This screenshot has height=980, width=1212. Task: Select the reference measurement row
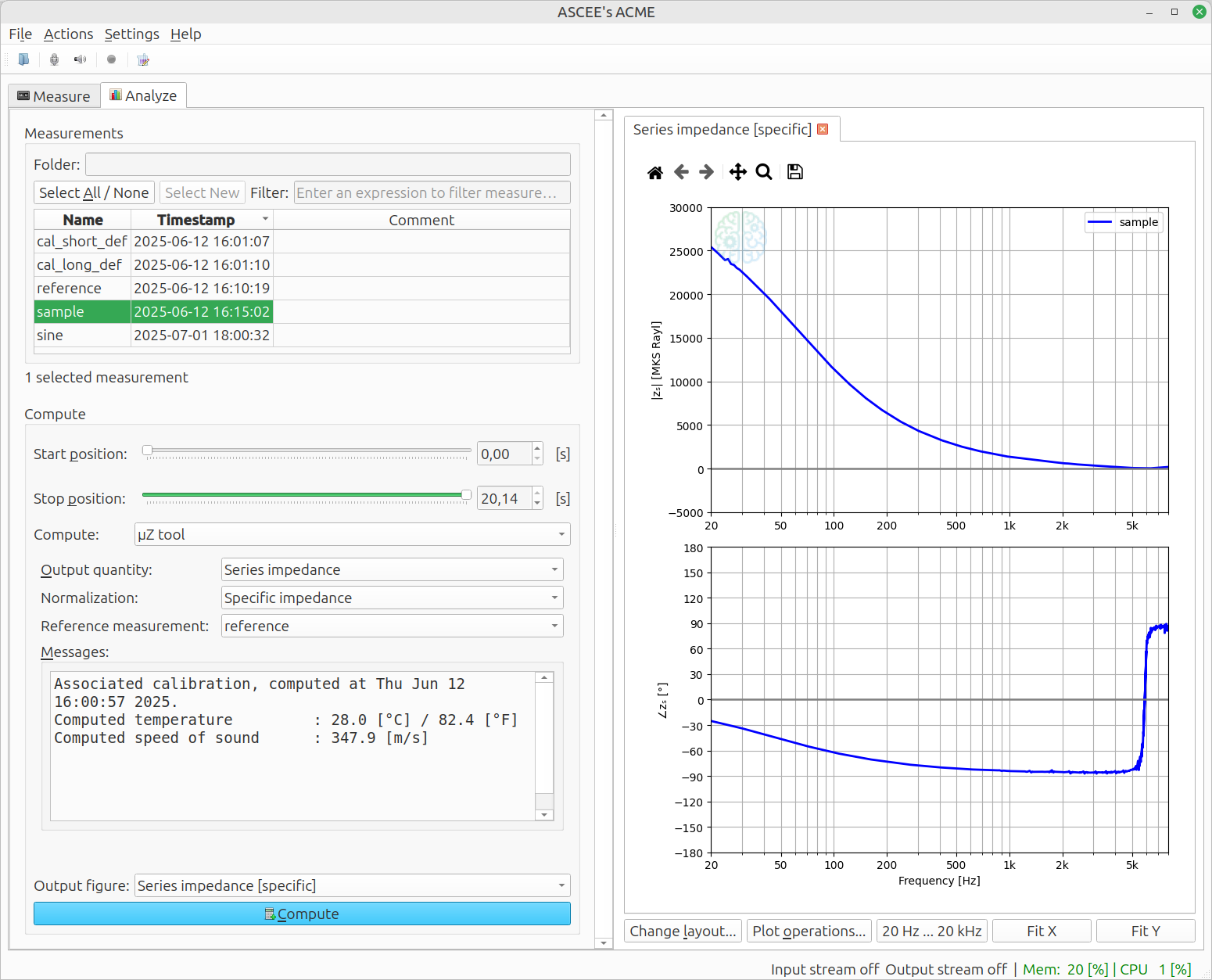point(302,288)
